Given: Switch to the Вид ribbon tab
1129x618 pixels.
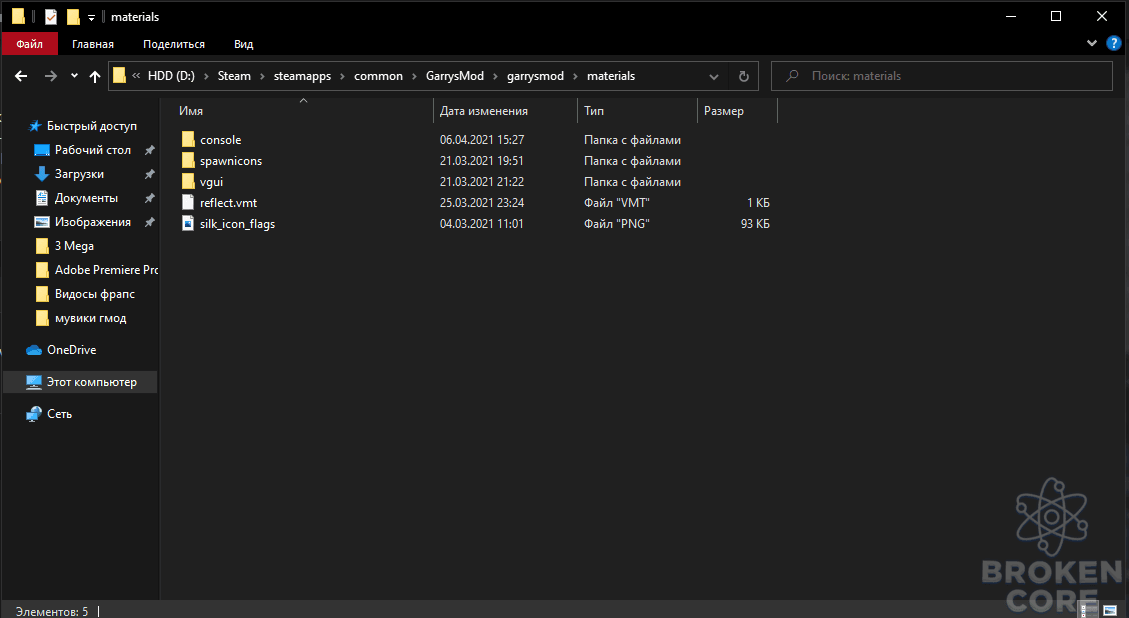Looking at the screenshot, I should 243,44.
